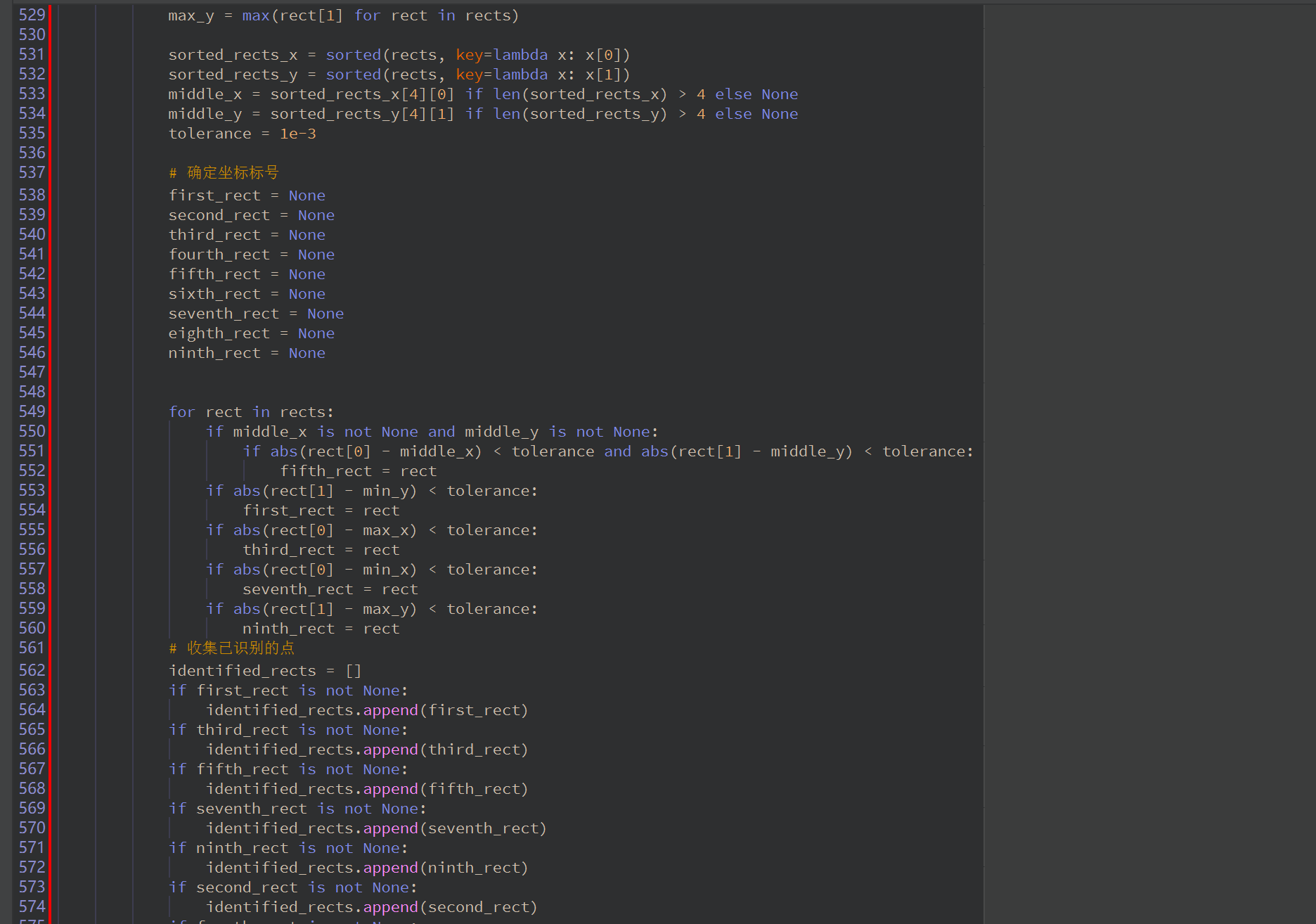Click line number 574 in the gutter

[32, 906]
